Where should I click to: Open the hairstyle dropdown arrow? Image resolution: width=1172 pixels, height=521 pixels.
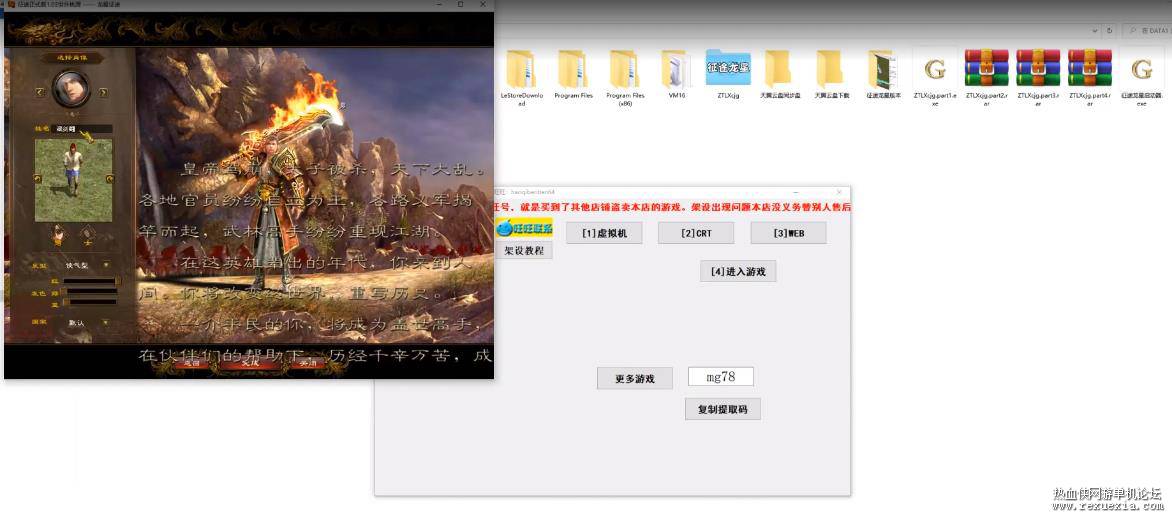coord(105,265)
